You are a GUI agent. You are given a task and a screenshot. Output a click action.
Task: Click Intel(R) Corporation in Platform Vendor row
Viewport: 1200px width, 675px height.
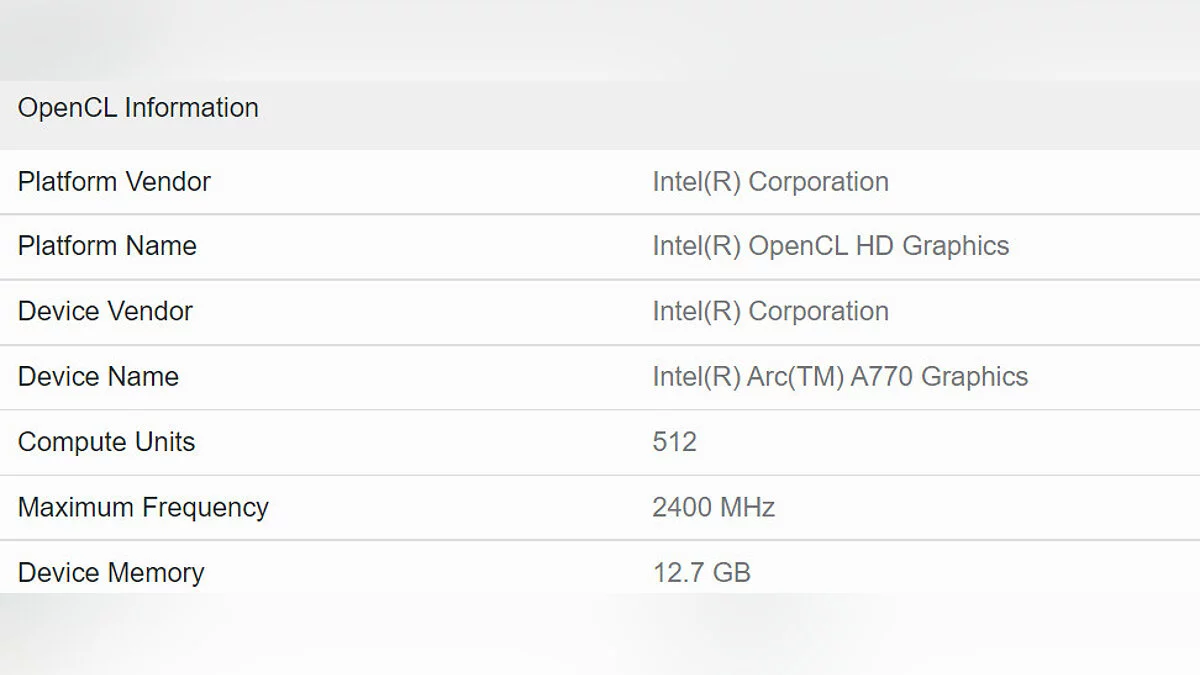770,182
